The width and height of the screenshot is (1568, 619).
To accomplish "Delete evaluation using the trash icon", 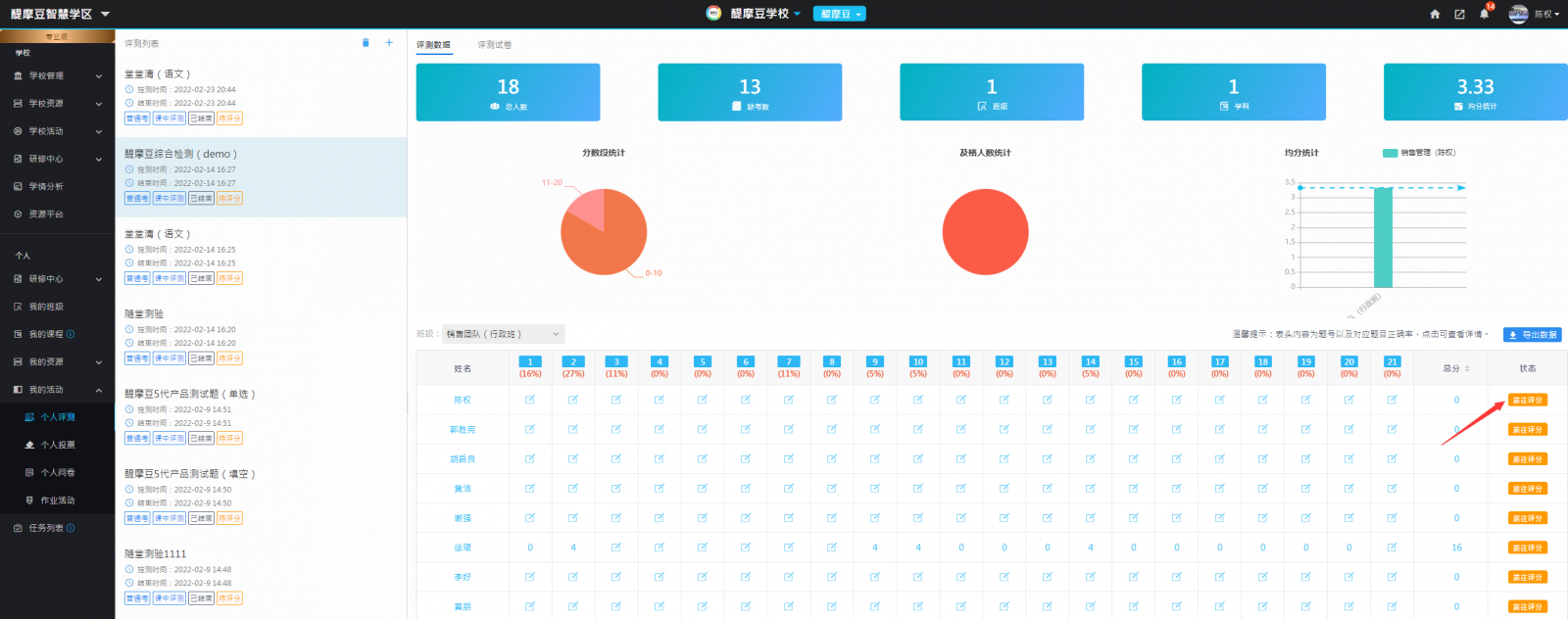I will (x=366, y=43).
